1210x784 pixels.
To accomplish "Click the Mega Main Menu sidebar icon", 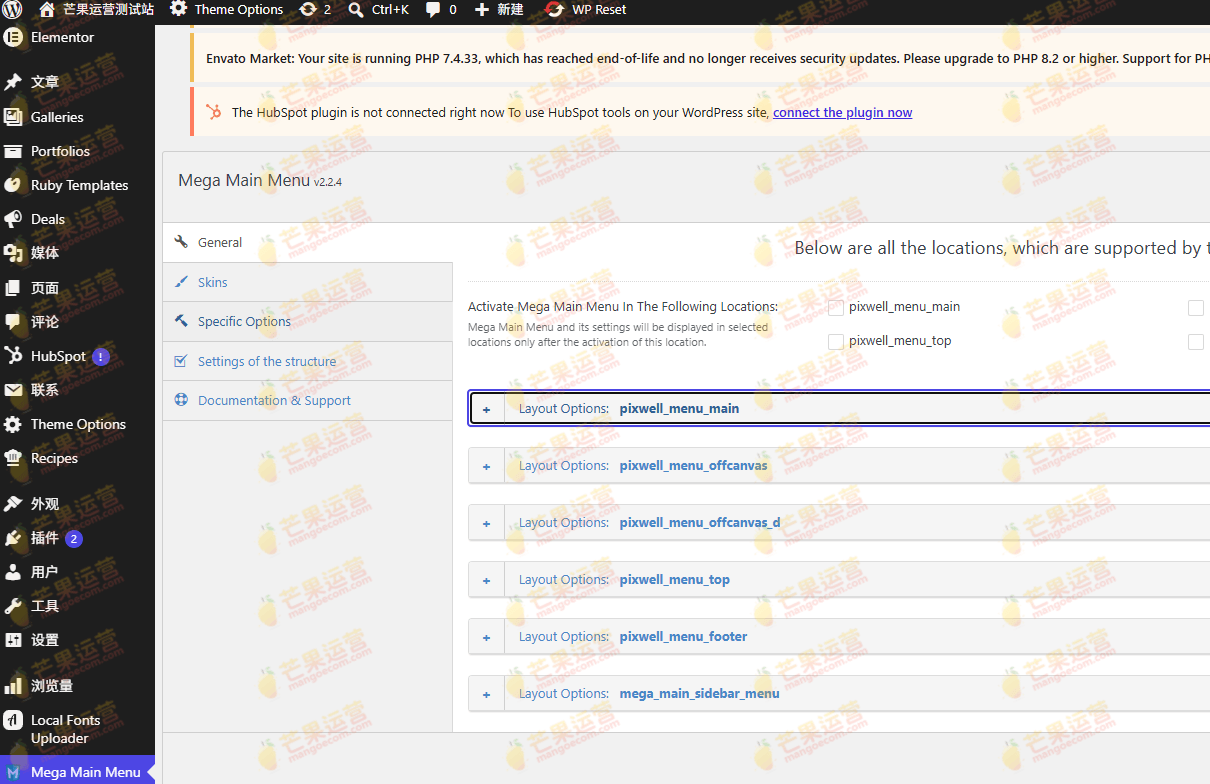I will click(x=13, y=772).
